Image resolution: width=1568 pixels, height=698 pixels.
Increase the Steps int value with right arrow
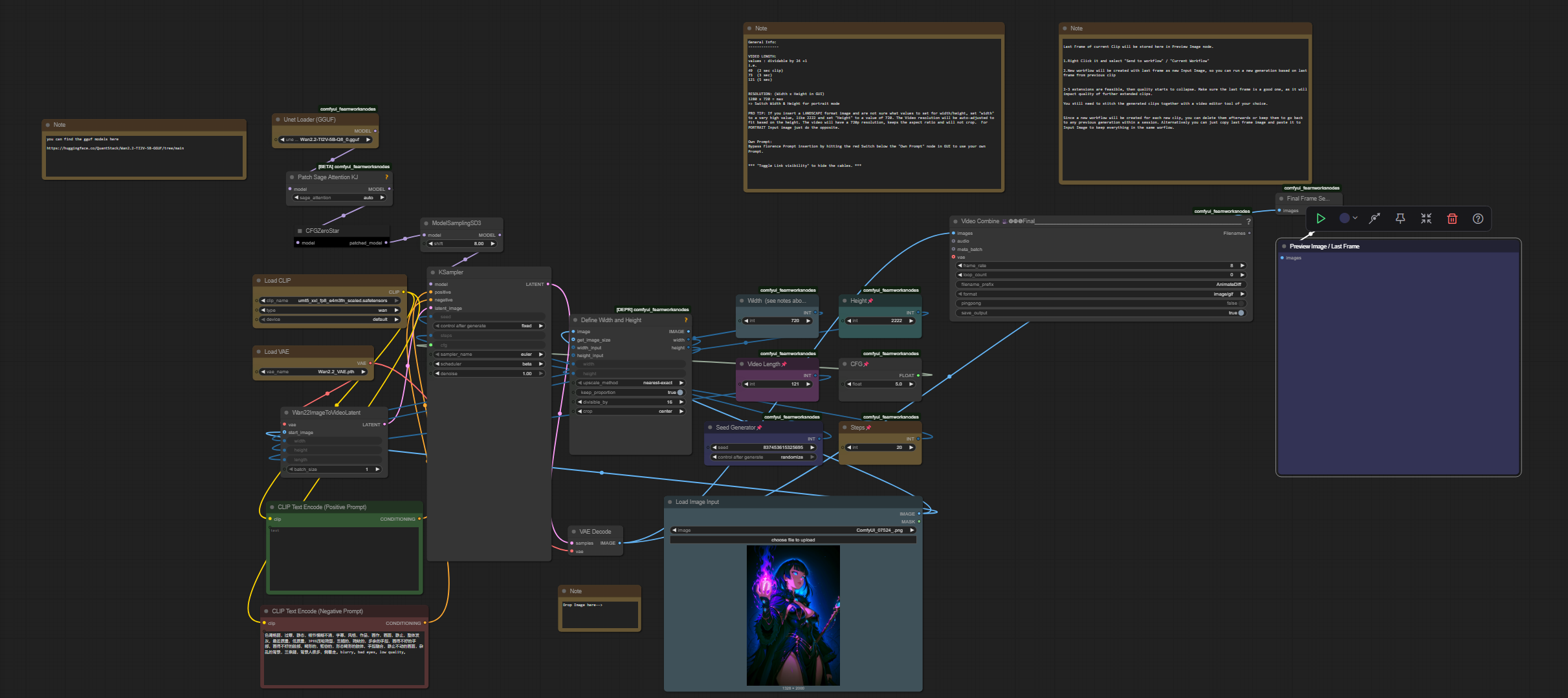(911, 448)
